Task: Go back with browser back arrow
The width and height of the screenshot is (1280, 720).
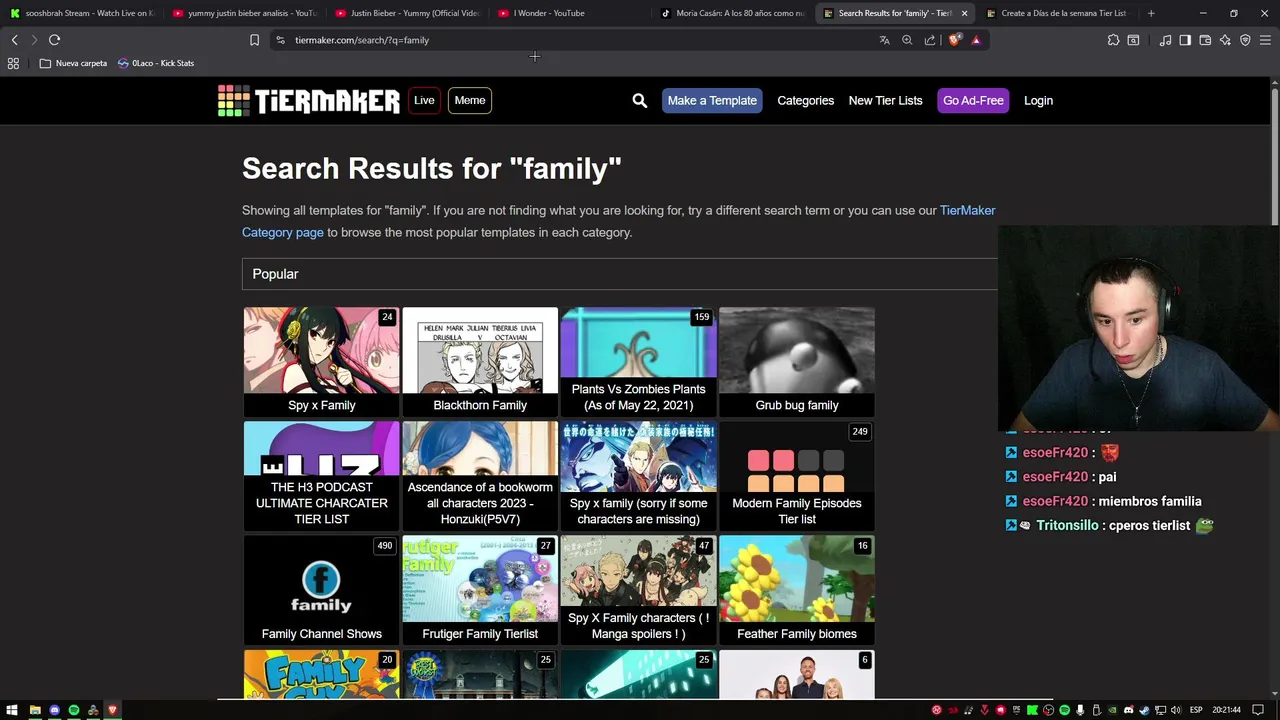Action: [14, 40]
